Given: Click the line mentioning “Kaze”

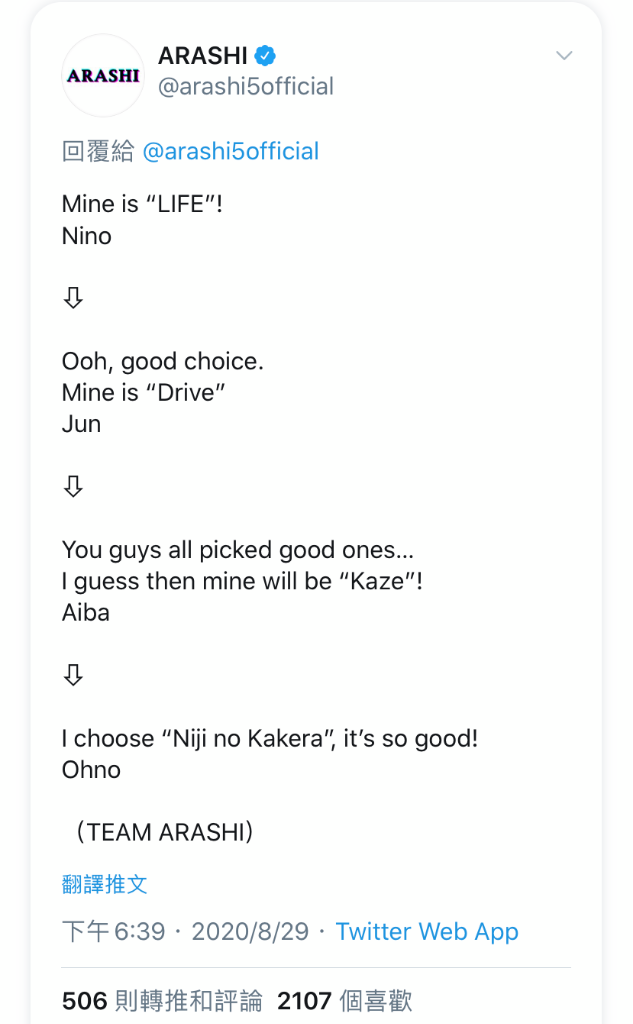Looking at the screenshot, I should pyautogui.click(x=242, y=581).
